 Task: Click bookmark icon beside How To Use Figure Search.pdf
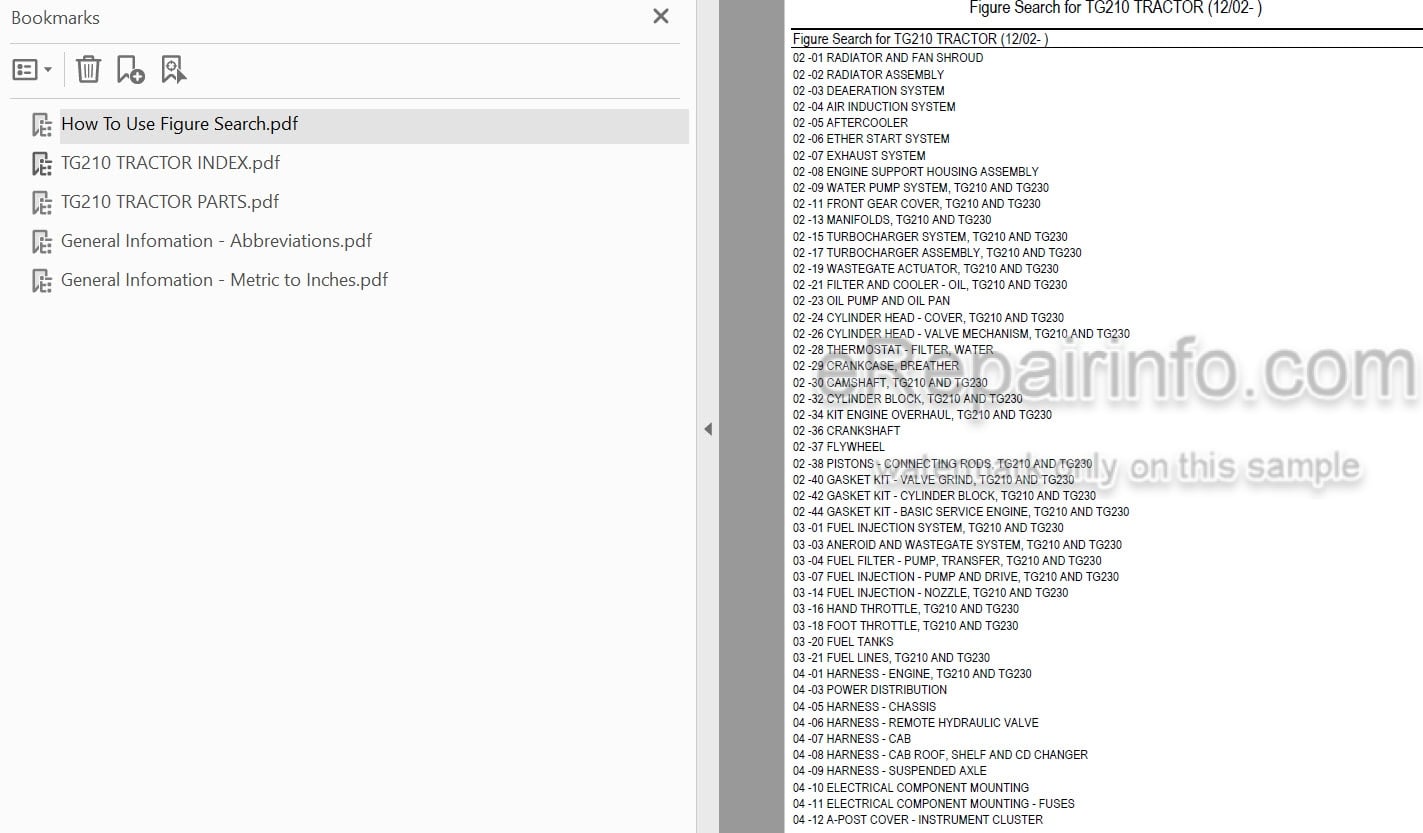(x=42, y=125)
